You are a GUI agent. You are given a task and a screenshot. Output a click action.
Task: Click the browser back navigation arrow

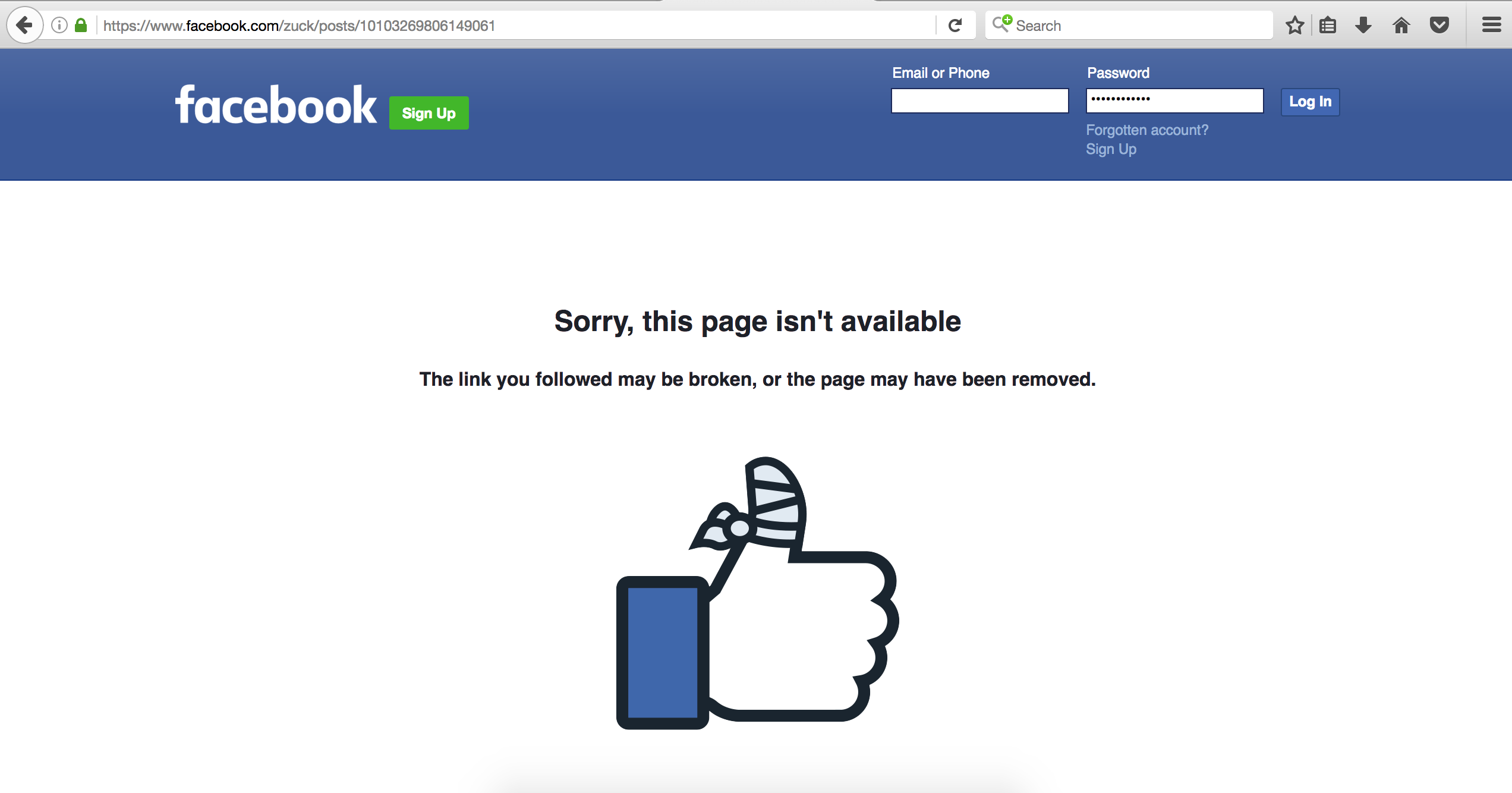coord(22,24)
